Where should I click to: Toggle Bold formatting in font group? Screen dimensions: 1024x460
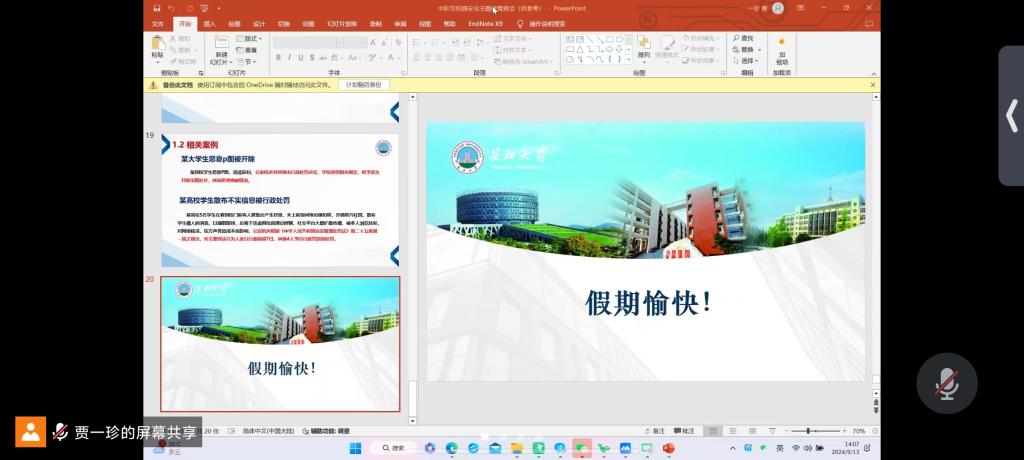[278, 58]
